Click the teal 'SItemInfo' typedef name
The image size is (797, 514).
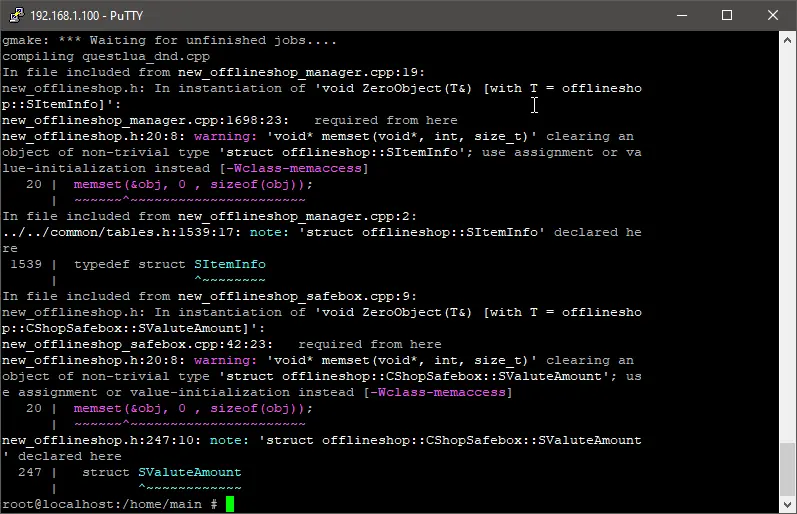click(x=230, y=265)
